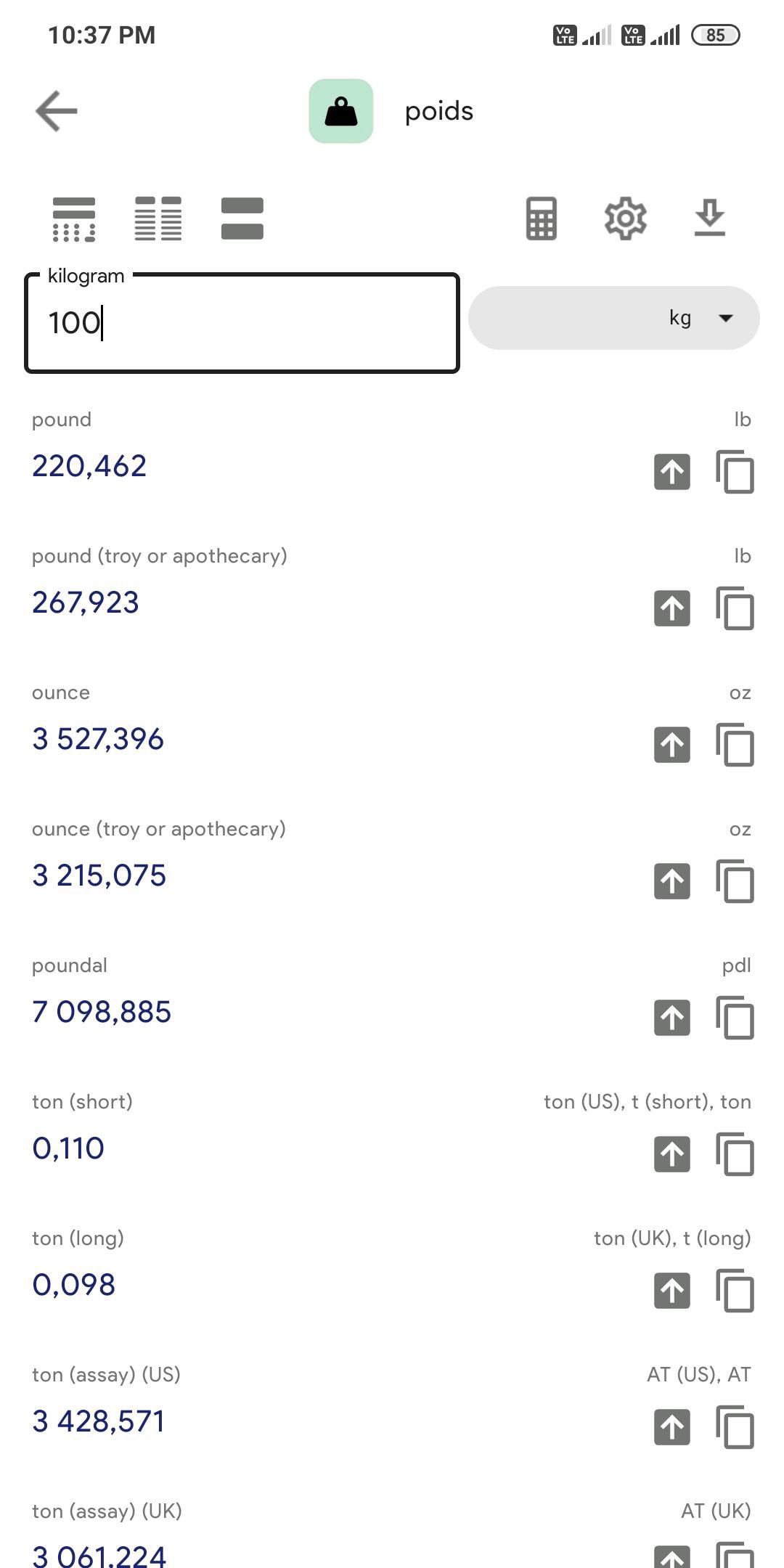Switch to two-column list view

click(x=158, y=219)
